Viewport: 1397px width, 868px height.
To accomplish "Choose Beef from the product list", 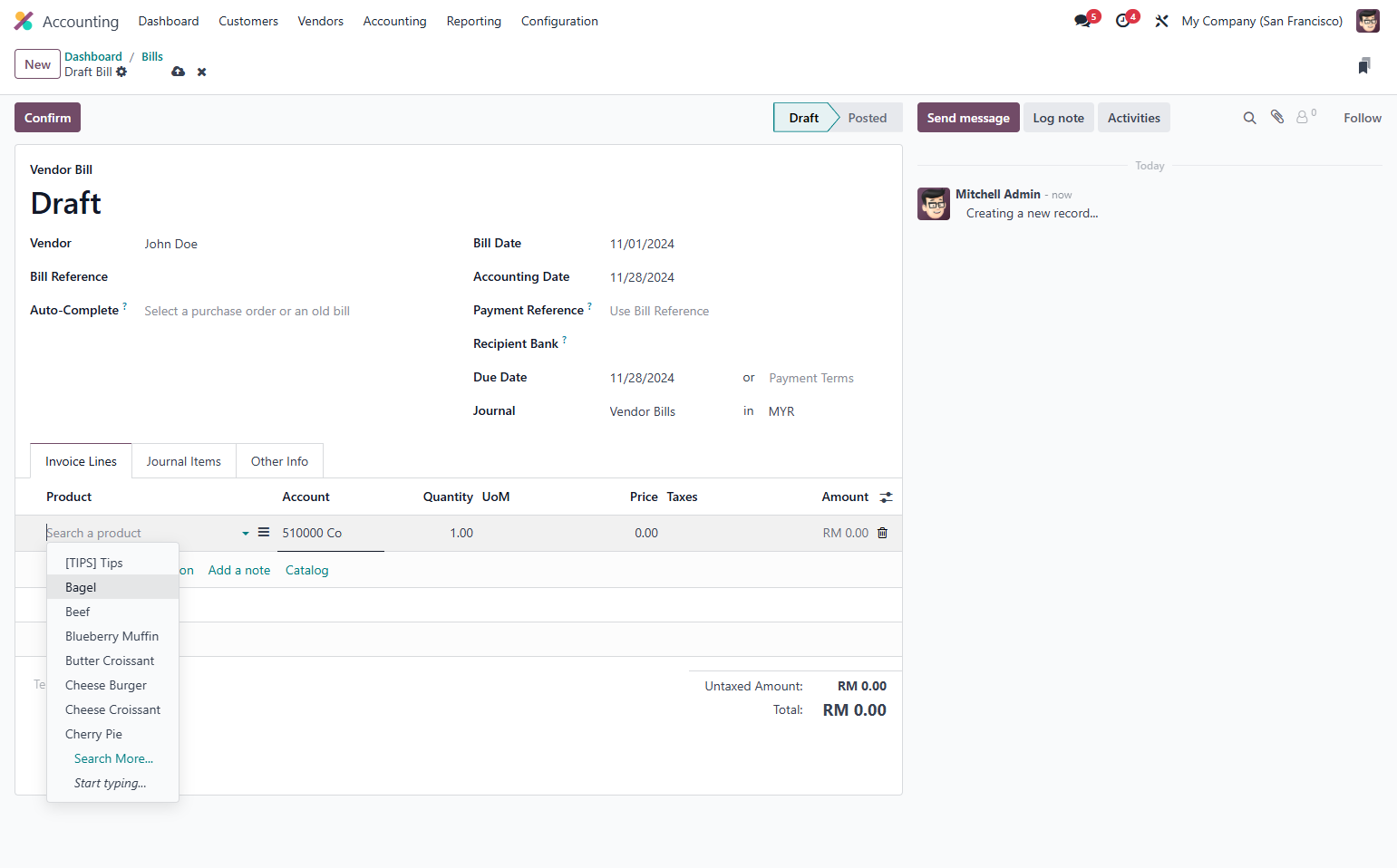I will point(112,612).
